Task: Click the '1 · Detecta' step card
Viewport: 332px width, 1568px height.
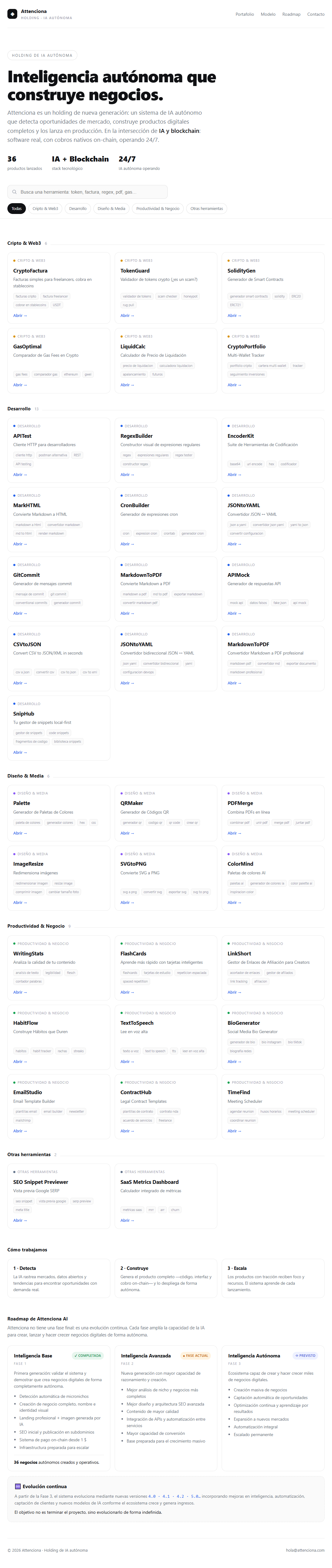Action: [59, 1278]
